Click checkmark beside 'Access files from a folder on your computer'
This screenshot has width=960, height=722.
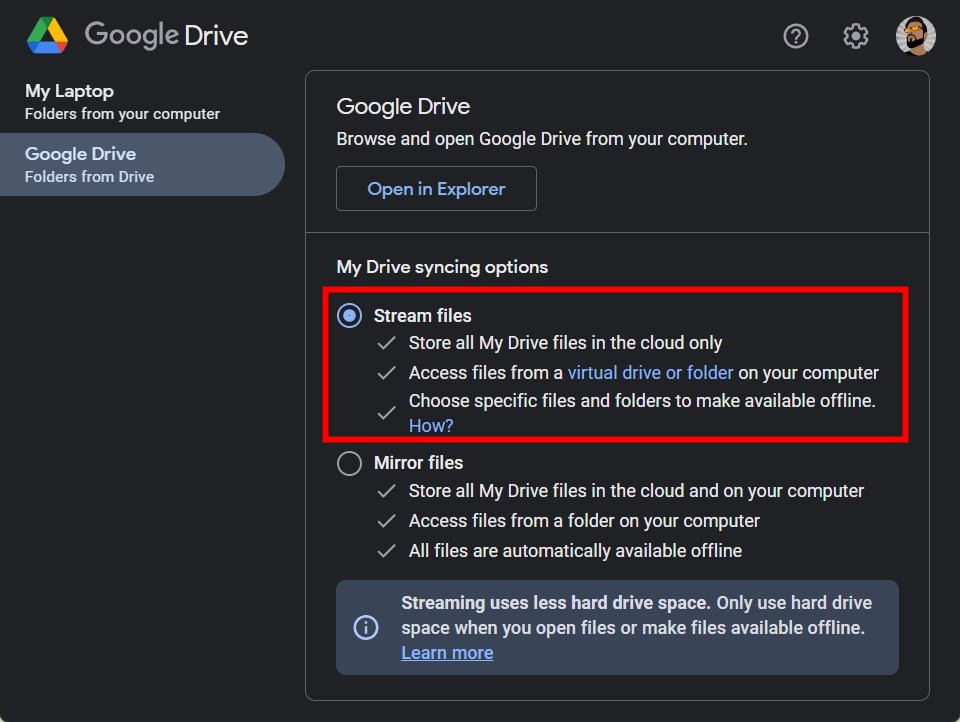click(x=385, y=521)
